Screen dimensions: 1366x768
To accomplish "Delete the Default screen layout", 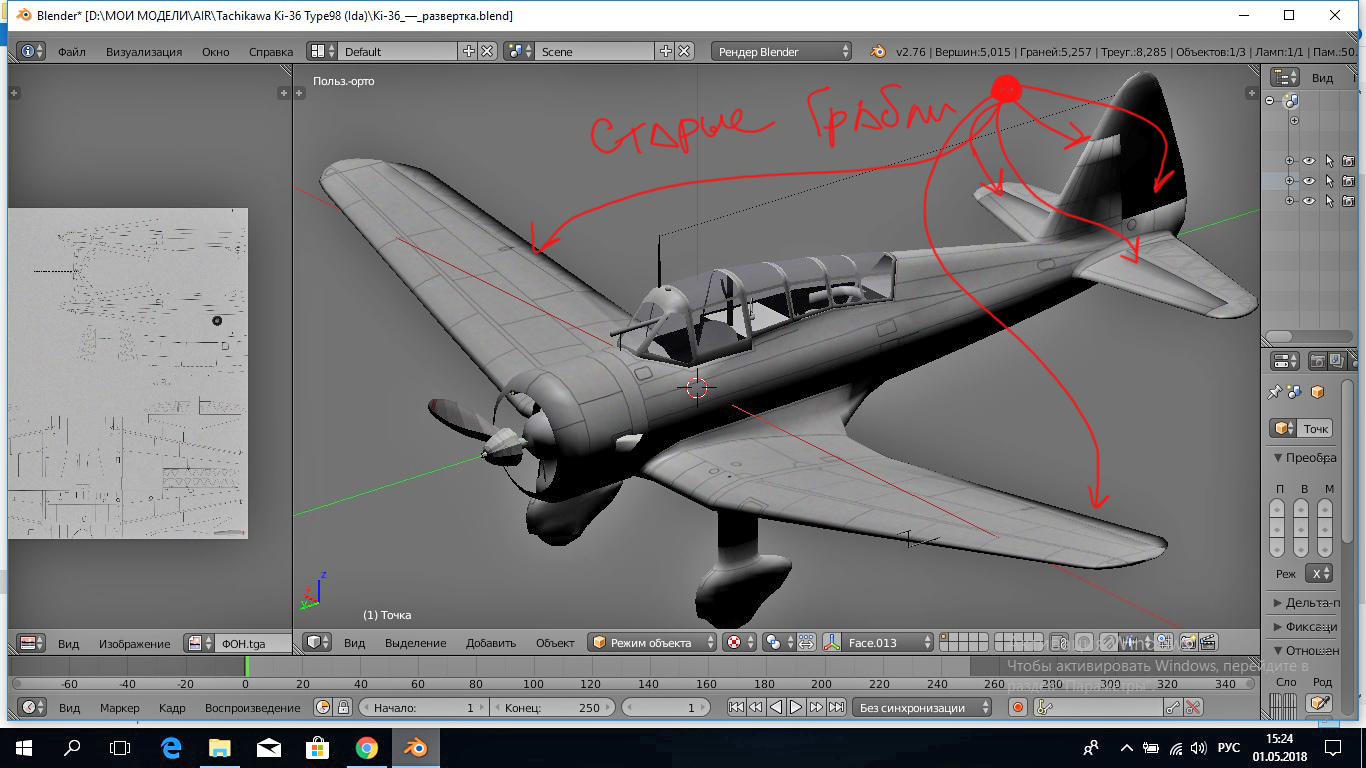I will tap(487, 51).
